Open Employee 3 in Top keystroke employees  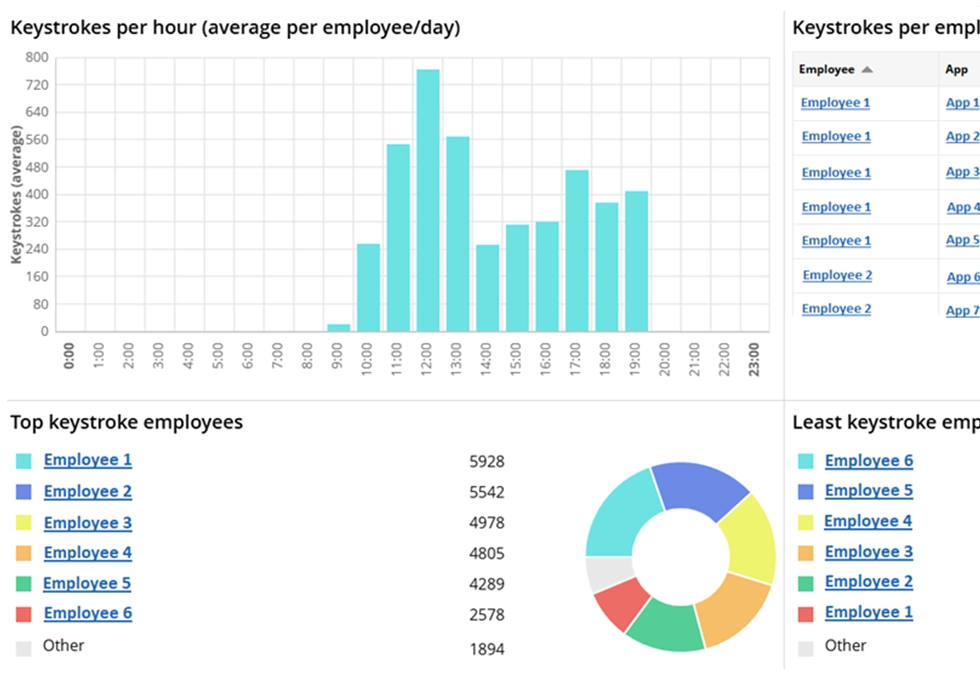tap(88, 522)
